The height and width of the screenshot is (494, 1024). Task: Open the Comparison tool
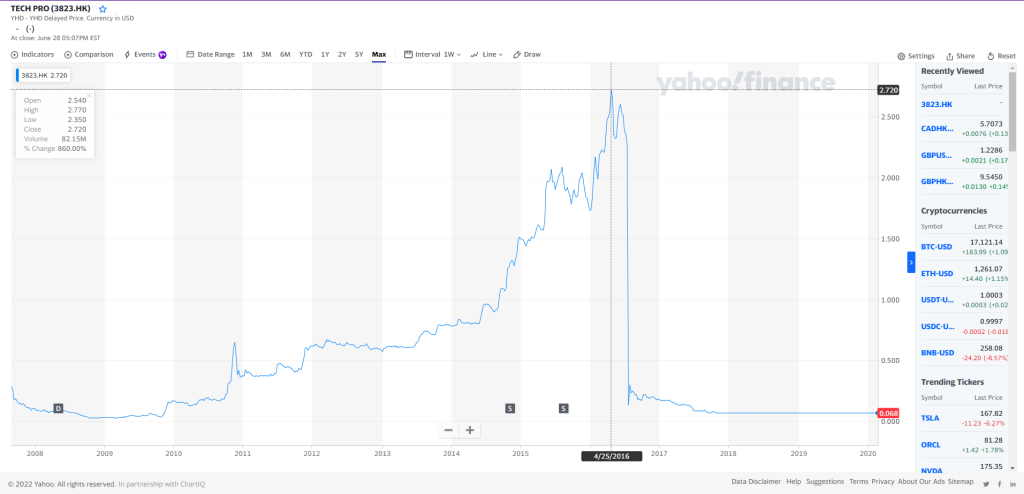click(88, 54)
